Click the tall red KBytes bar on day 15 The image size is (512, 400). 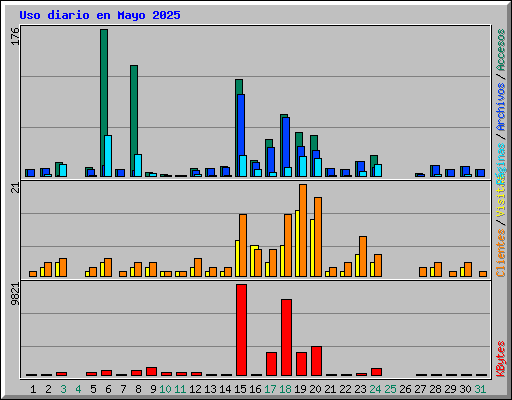point(241,330)
